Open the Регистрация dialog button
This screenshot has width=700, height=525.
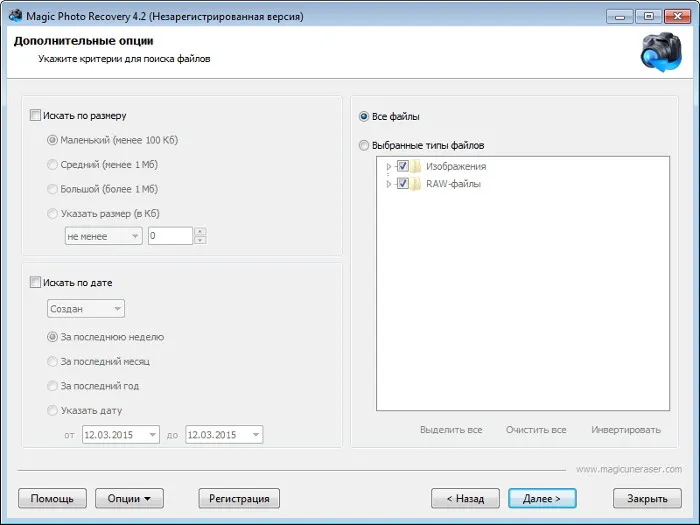pyautogui.click(x=239, y=499)
